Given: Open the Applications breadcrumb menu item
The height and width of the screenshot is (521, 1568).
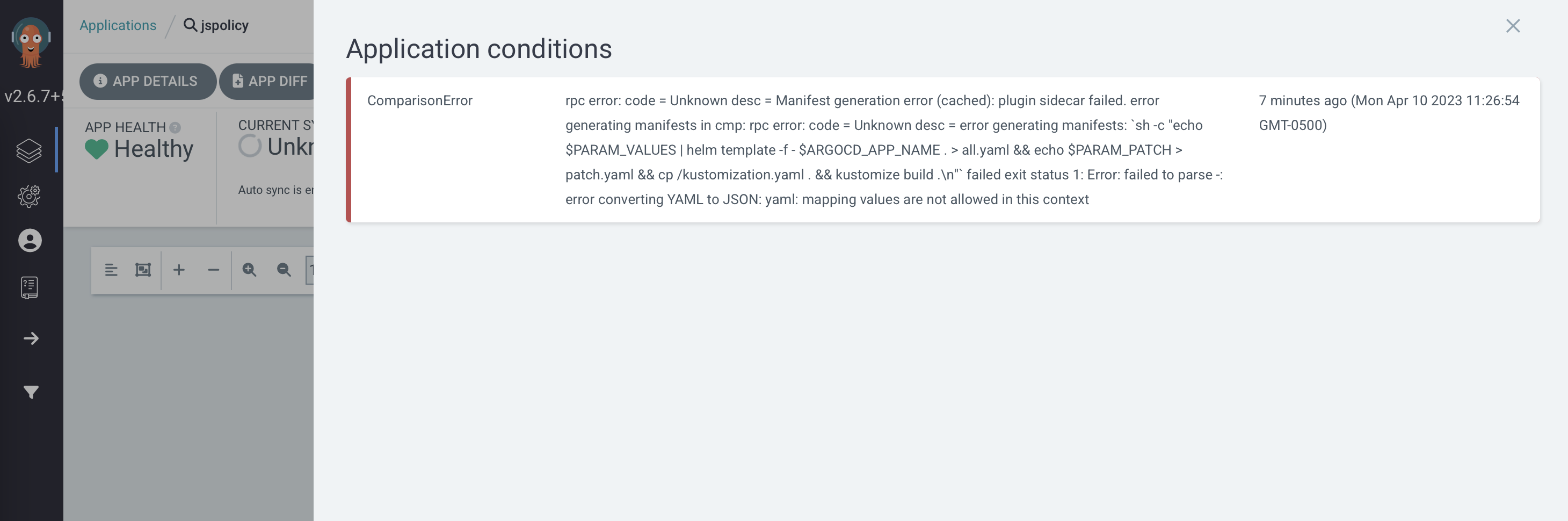Looking at the screenshot, I should [118, 25].
